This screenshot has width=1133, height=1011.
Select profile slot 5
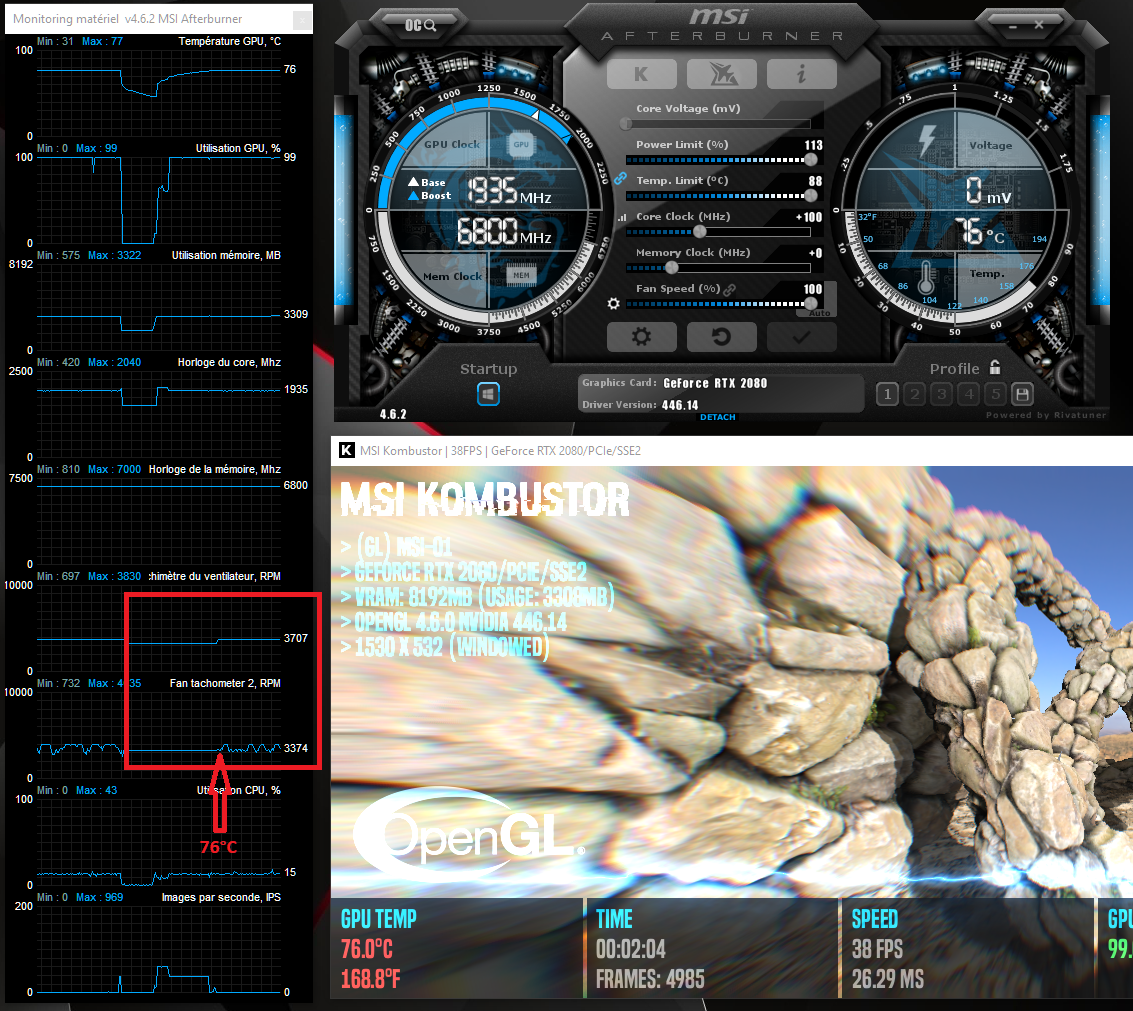pyautogui.click(x=996, y=394)
